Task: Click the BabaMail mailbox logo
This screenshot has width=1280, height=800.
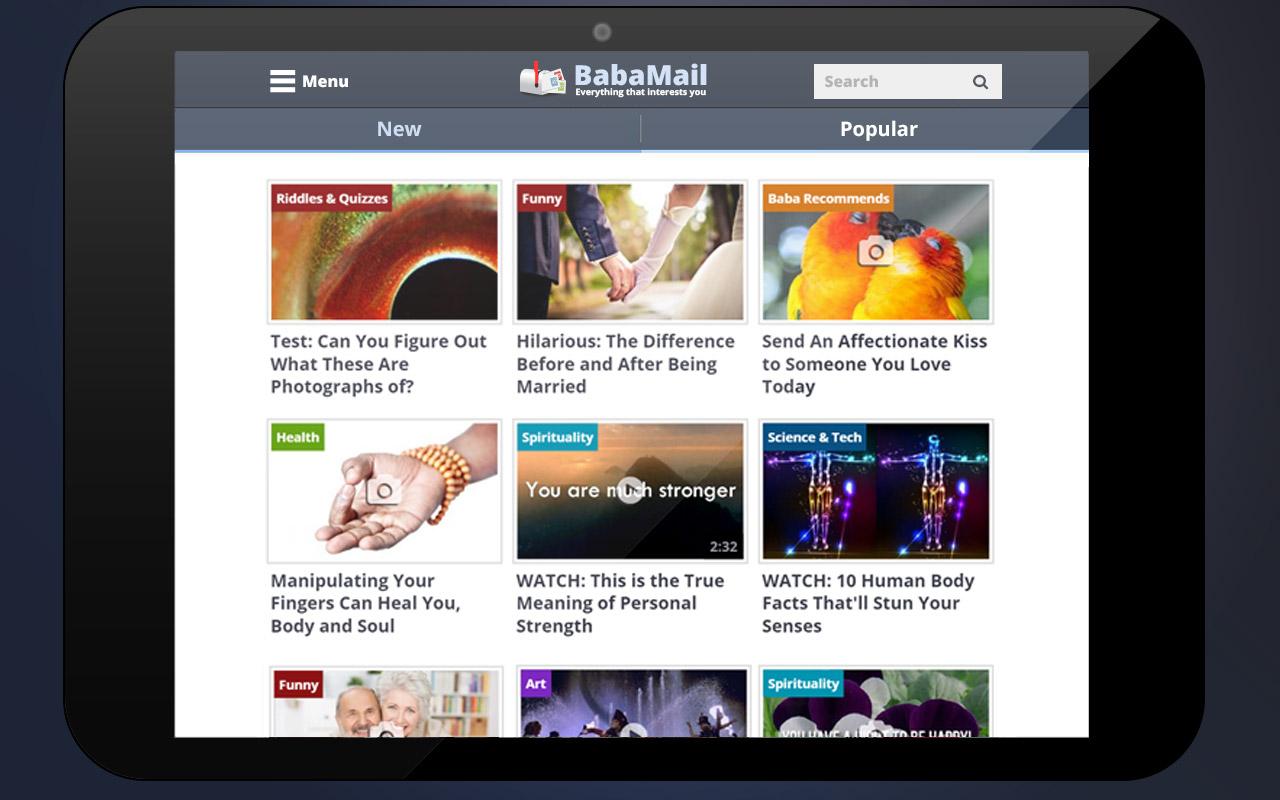Action: tap(543, 79)
